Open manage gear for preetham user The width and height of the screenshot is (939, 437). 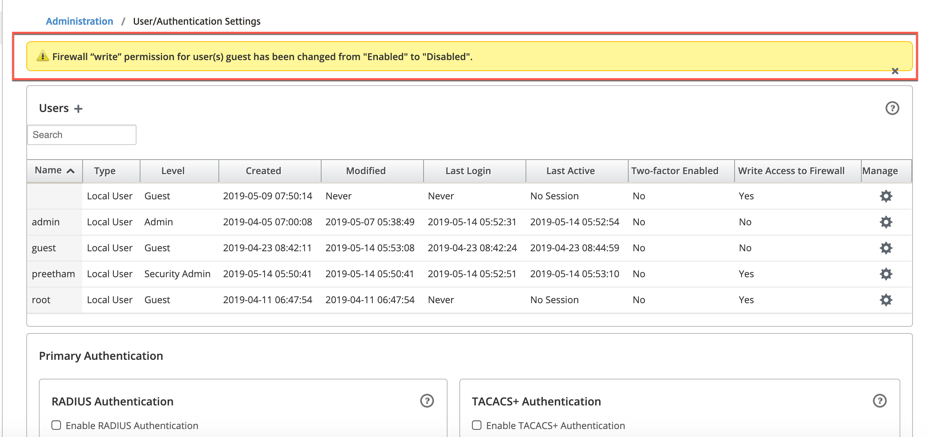pyautogui.click(x=886, y=274)
